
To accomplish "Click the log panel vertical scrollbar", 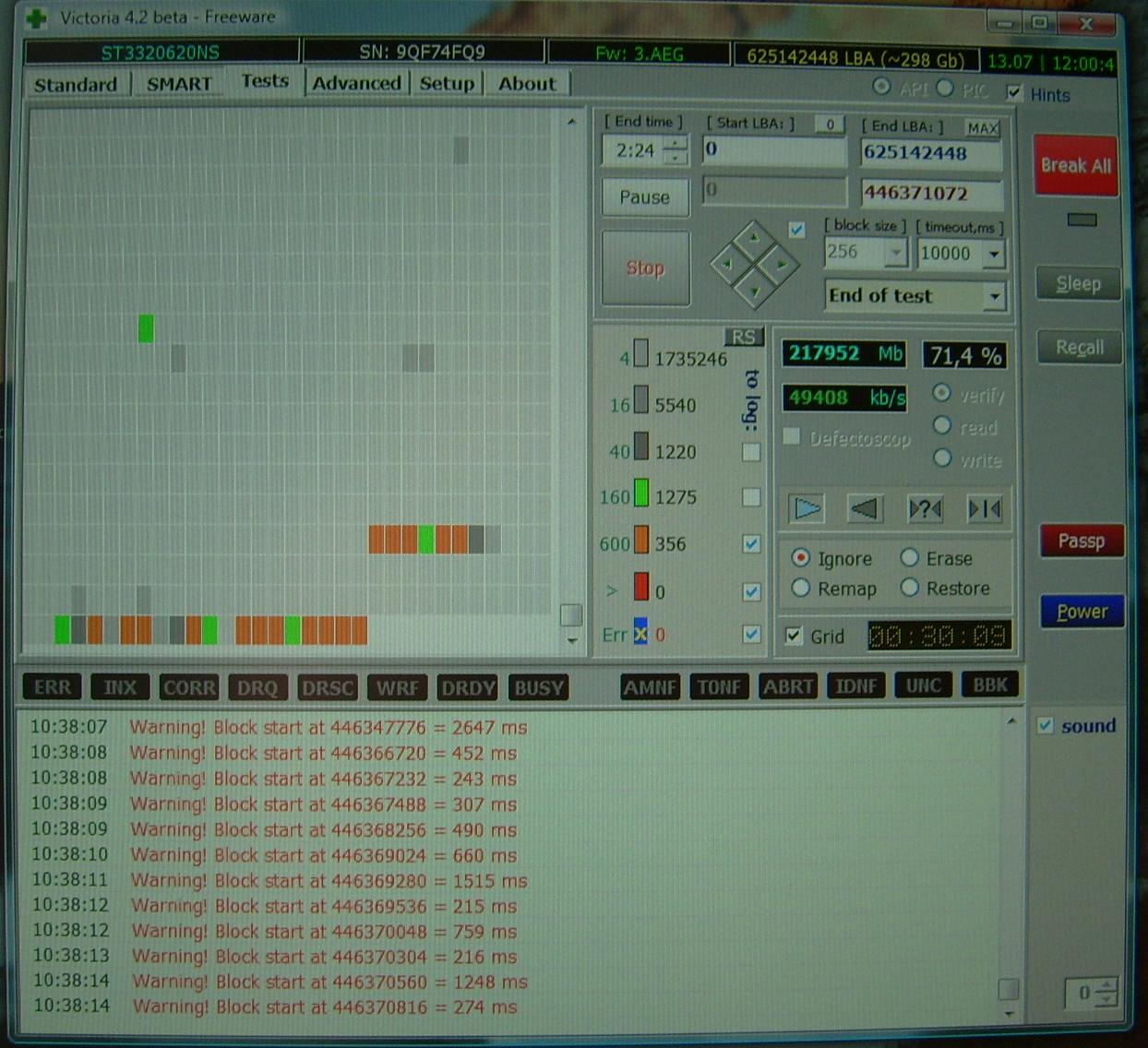I will 1010,865.
